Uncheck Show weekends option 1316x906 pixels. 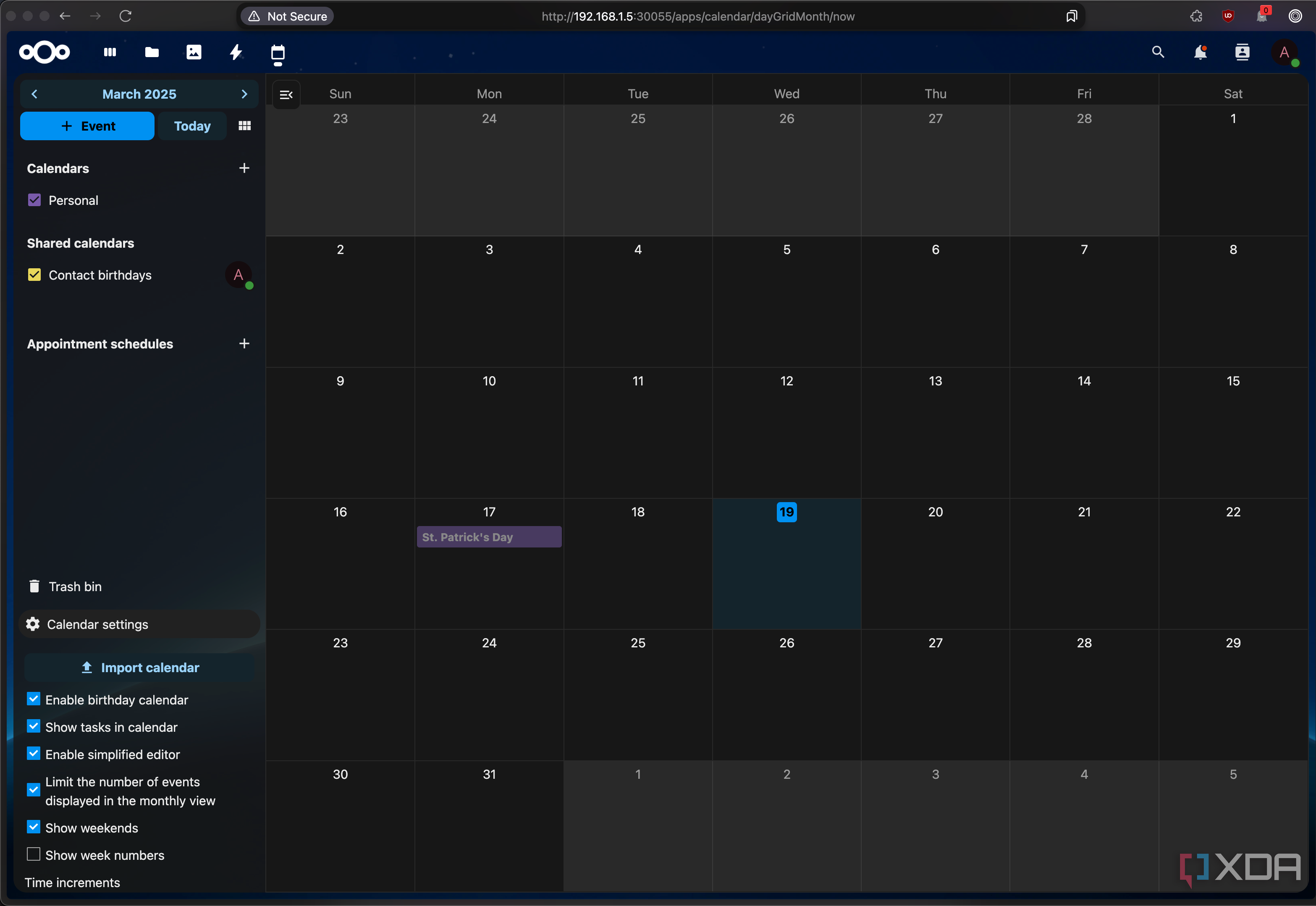(x=34, y=827)
